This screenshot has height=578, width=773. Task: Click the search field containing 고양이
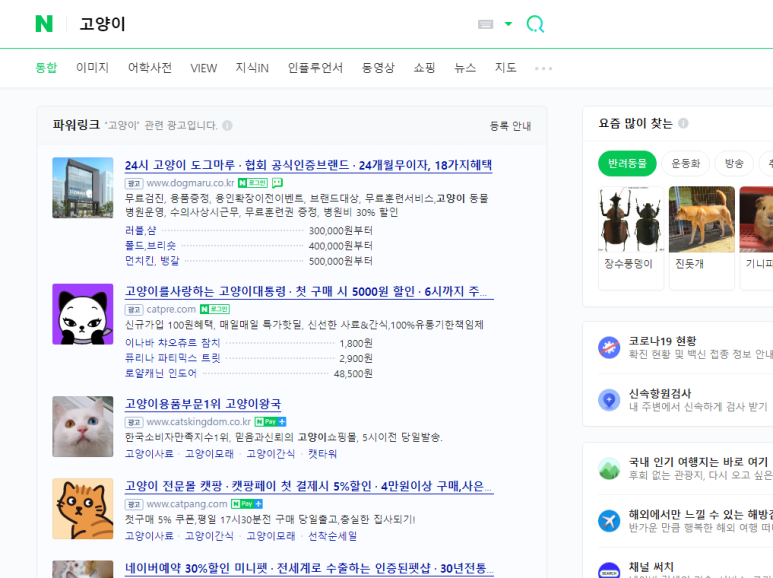271,24
